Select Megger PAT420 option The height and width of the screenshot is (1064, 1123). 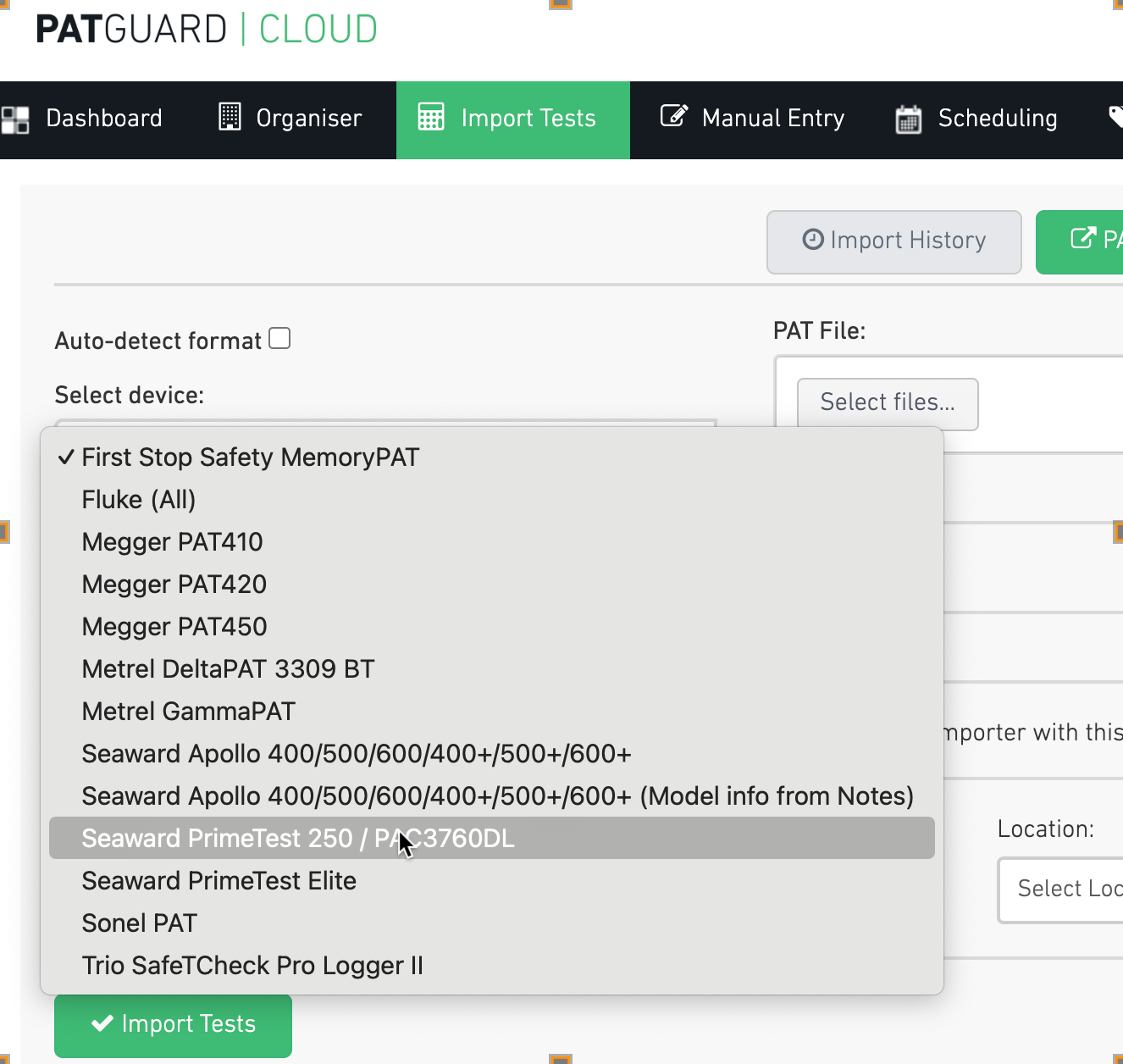(x=492, y=585)
